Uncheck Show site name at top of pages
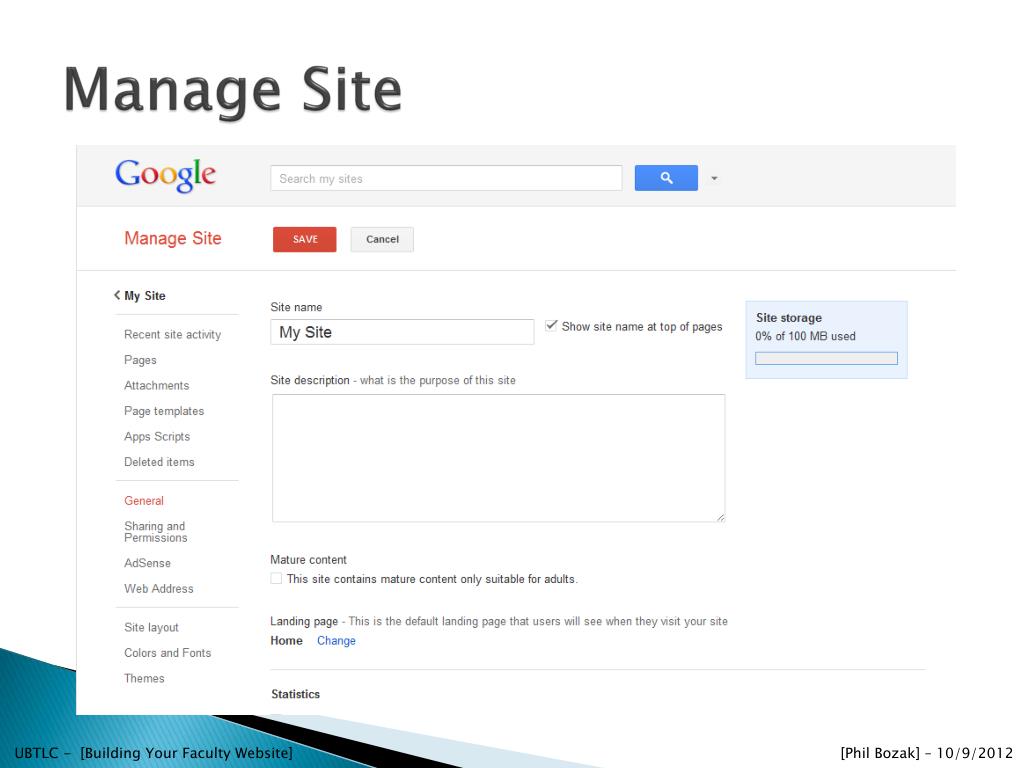The width and height of the screenshot is (1024, 768). [x=551, y=325]
